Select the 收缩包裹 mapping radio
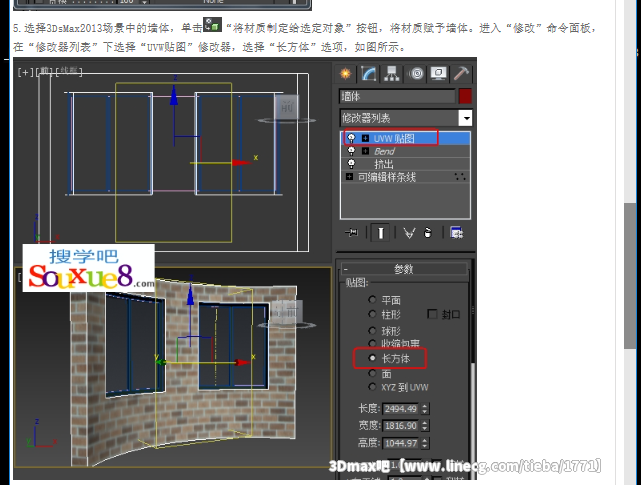Screen dimensions: 641x485 coord(372,343)
